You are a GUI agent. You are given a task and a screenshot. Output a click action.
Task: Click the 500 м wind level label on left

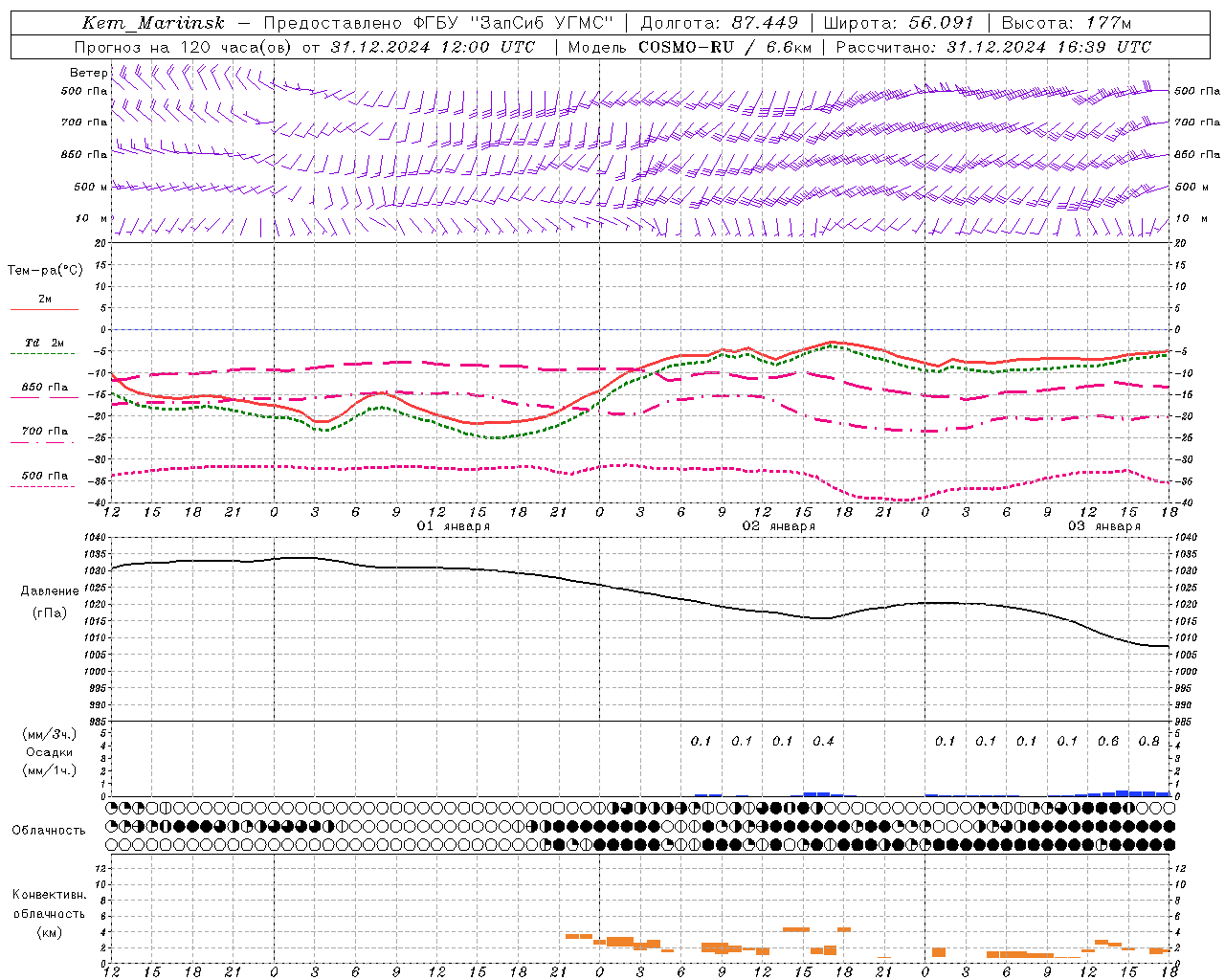point(91,187)
